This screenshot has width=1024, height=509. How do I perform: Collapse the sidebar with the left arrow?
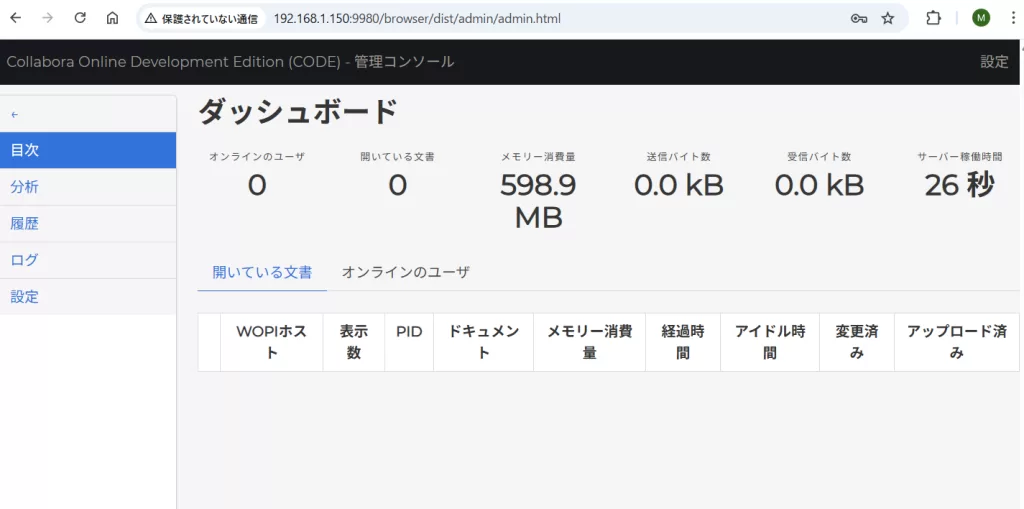pyautogui.click(x=14, y=115)
